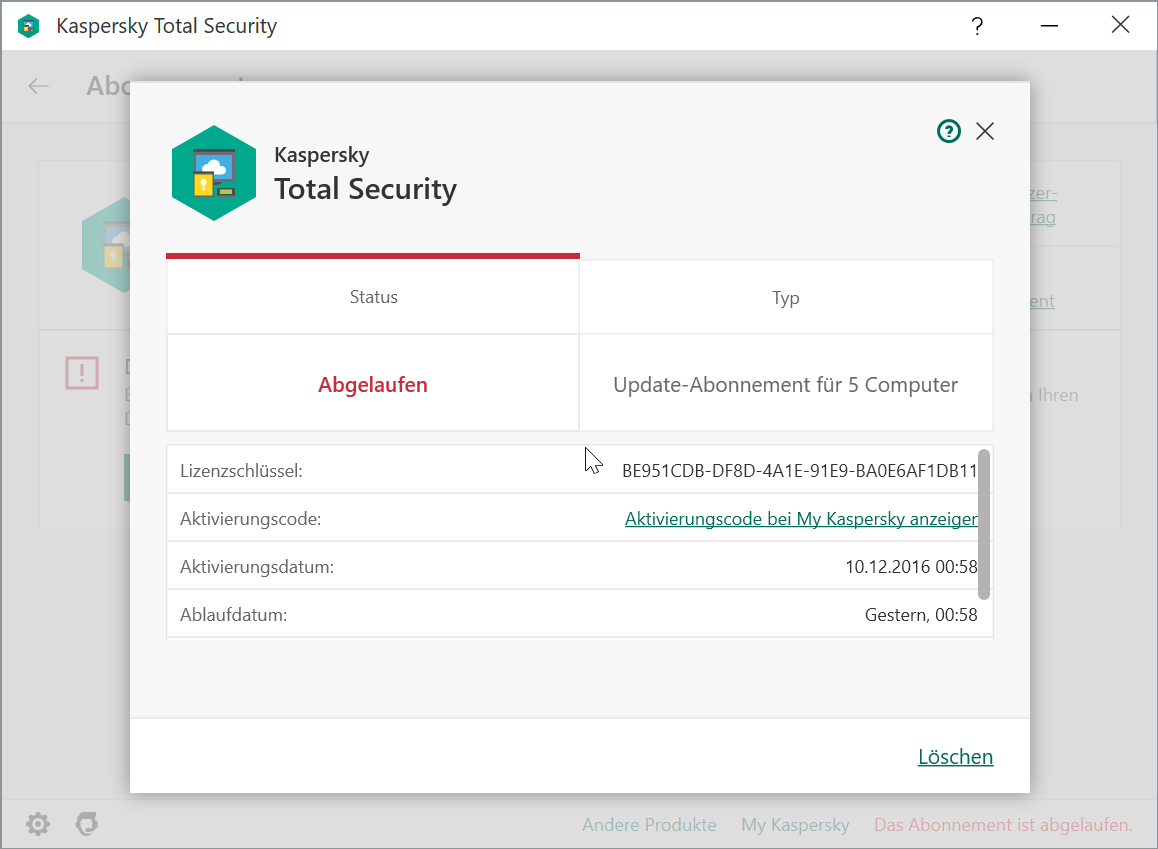Click the title bar Kaspersky app icon
This screenshot has width=1158, height=849.
tap(29, 26)
